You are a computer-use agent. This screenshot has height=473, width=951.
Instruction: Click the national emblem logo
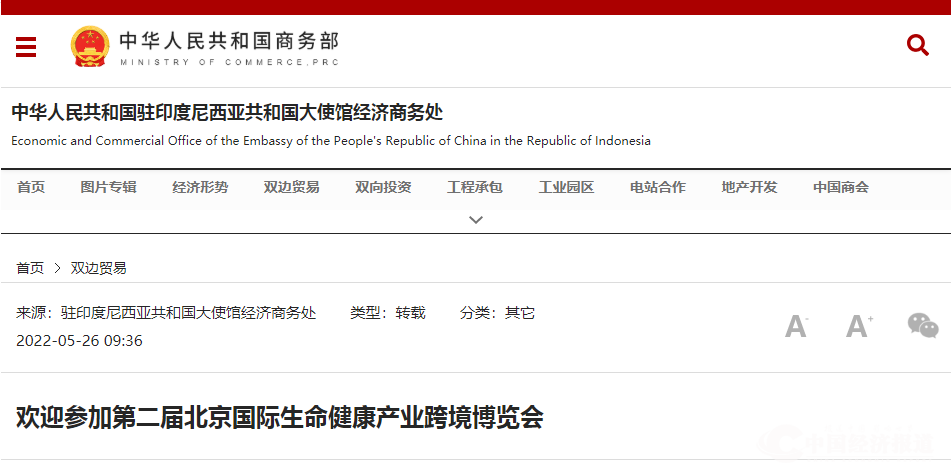(x=89, y=46)
